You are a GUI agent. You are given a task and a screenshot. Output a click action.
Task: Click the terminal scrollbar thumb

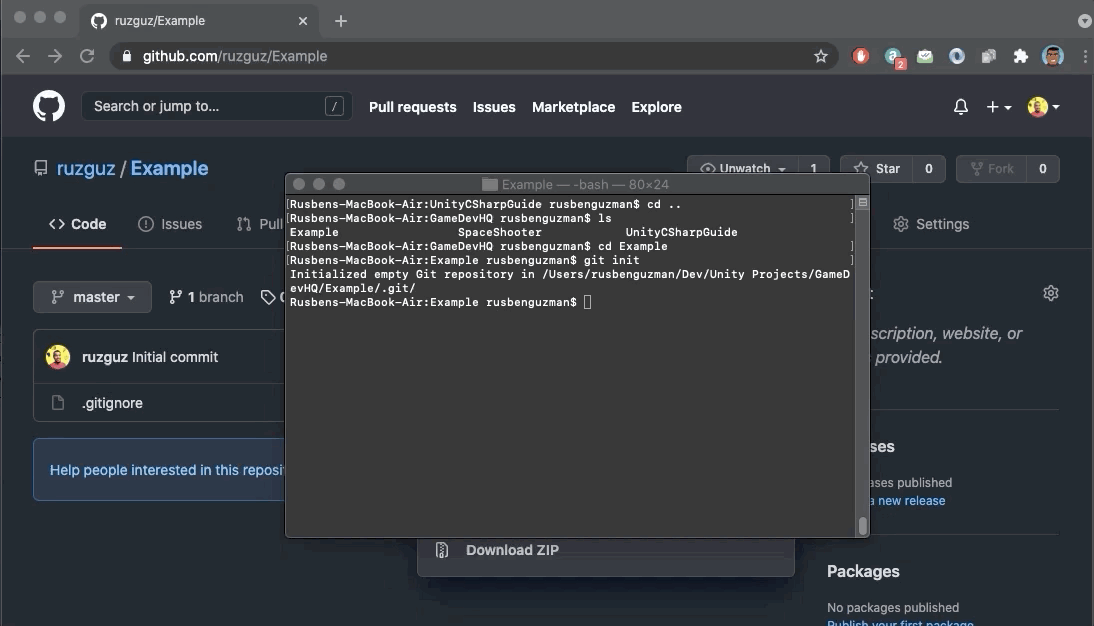point(862,526)
